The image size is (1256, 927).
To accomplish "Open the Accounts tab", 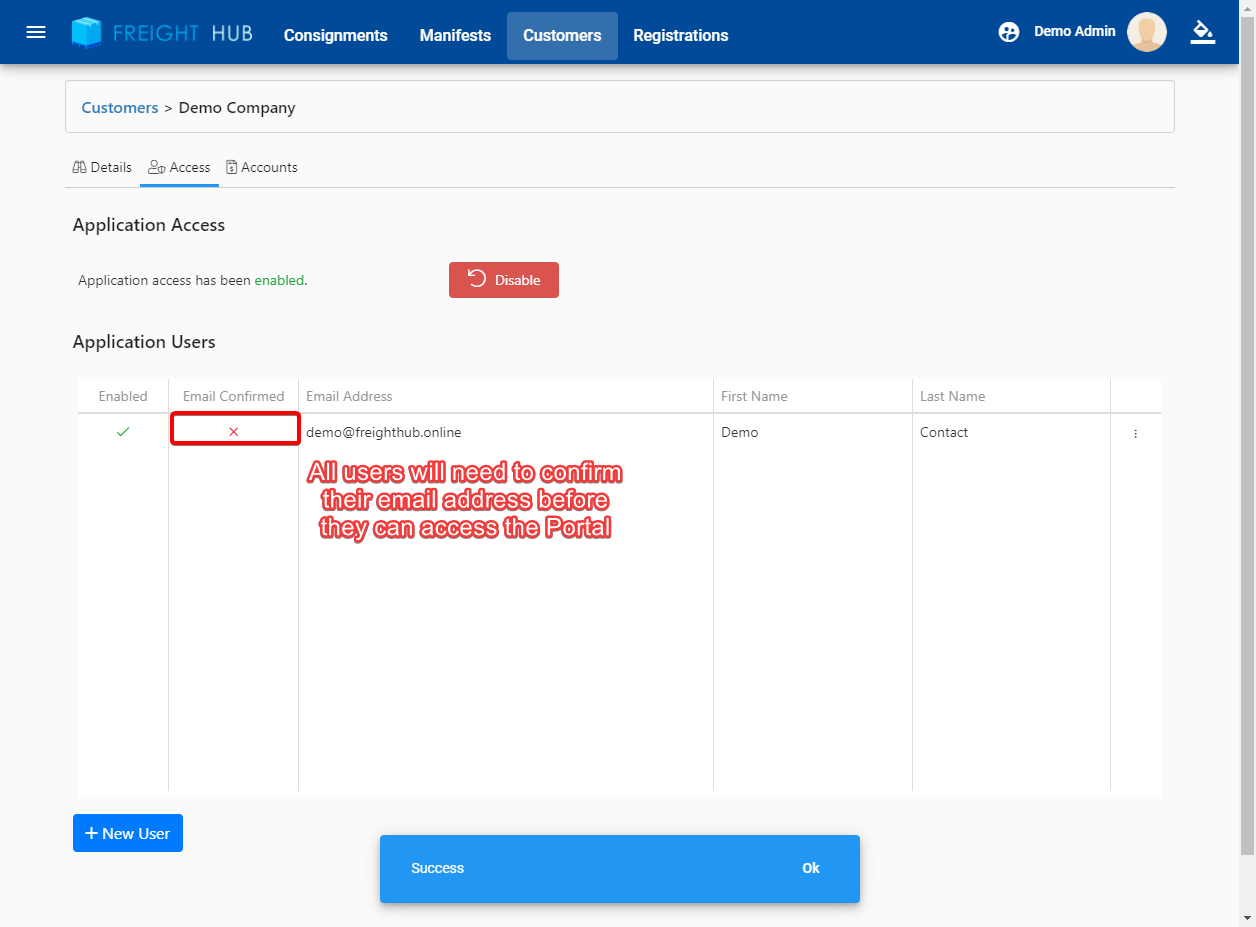I will coord(261,167).
